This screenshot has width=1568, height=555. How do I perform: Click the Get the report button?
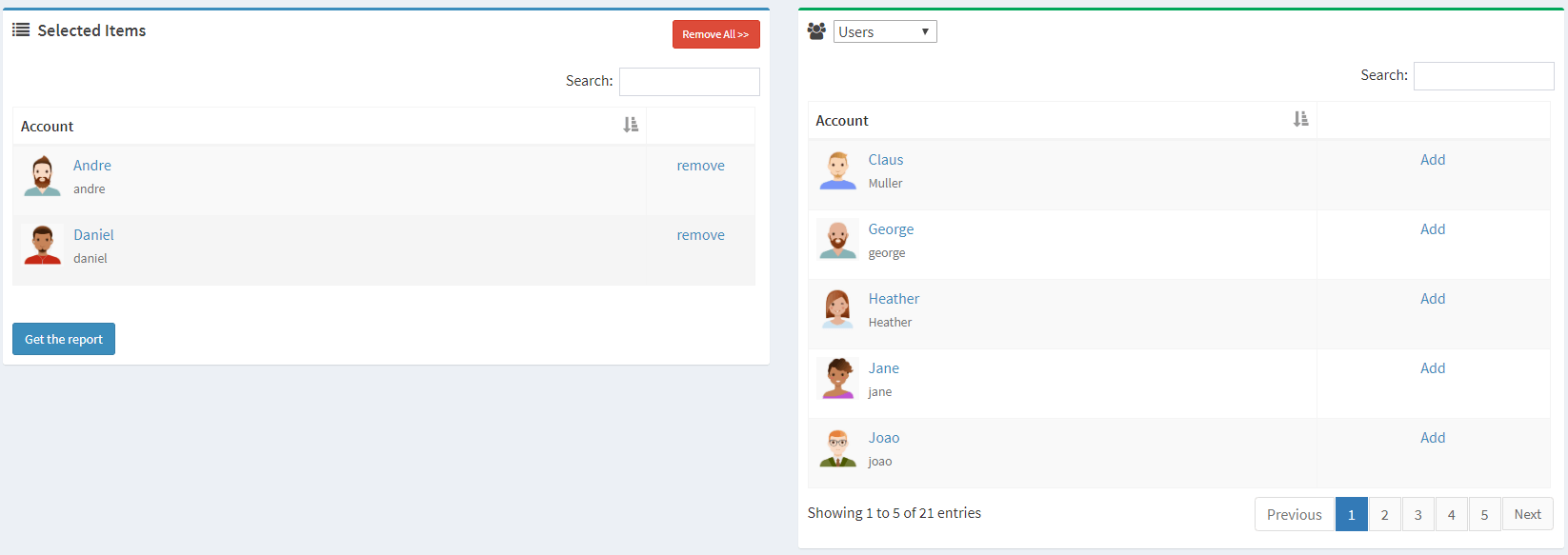(64, 339)
